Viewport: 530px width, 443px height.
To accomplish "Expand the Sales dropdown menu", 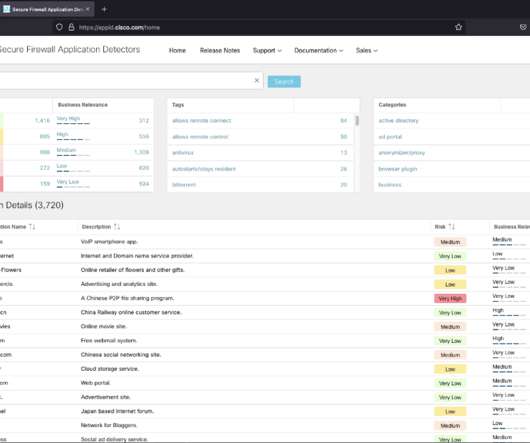I will pyautogui.click(x=366, y=50).
